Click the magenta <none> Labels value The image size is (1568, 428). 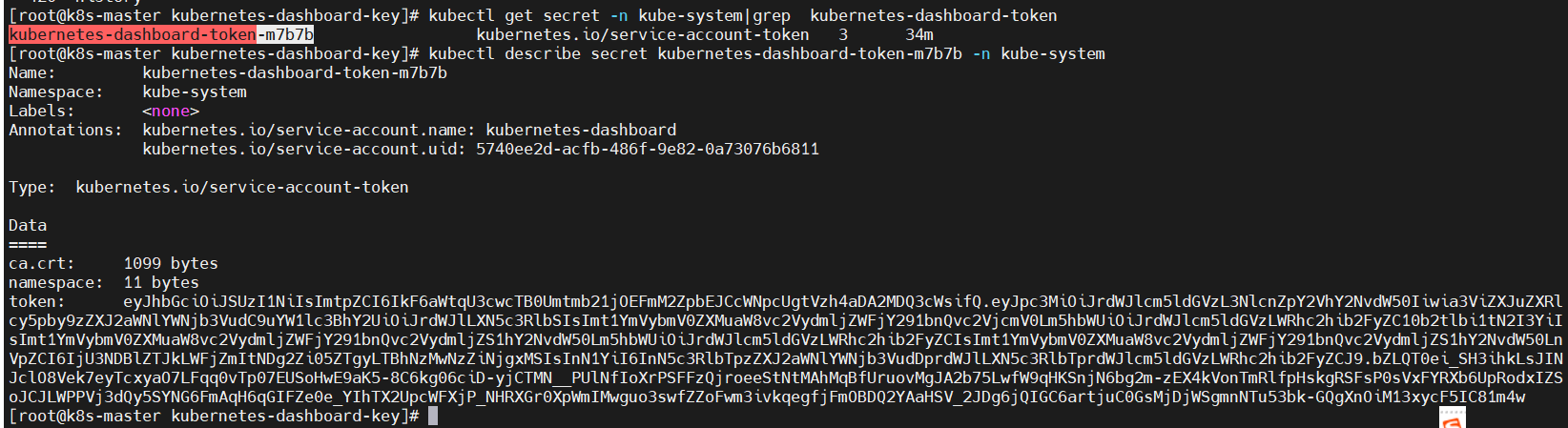pyautogui.click(x=171, y=111)
